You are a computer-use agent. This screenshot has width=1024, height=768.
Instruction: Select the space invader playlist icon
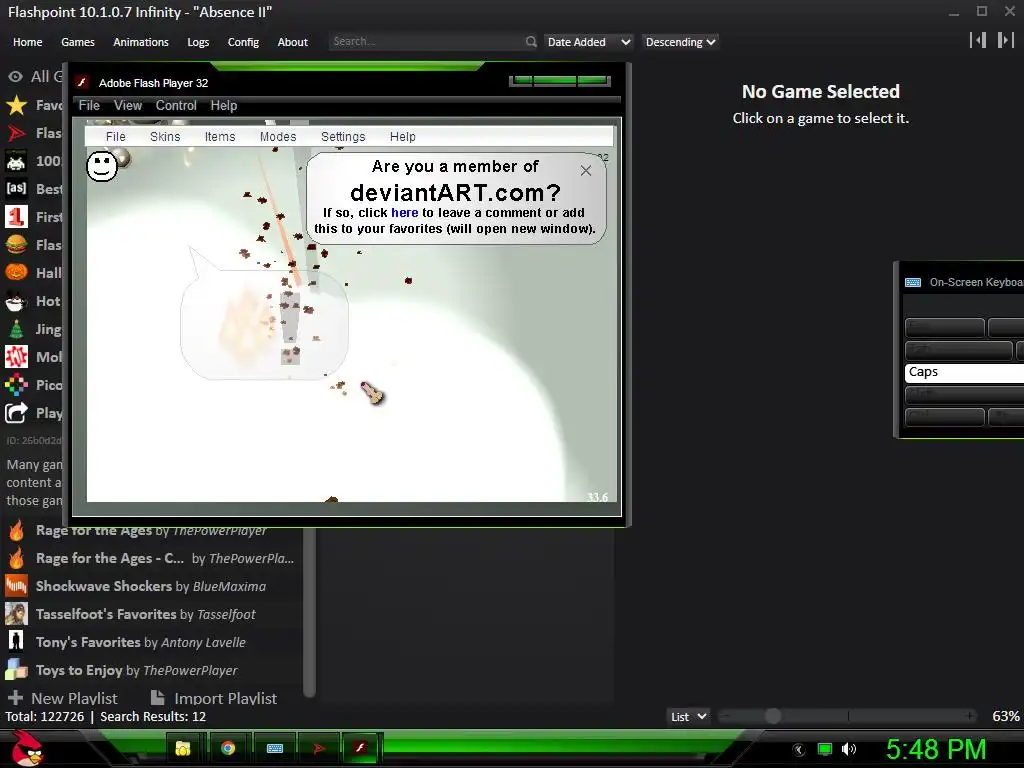[x=16, y=161]
